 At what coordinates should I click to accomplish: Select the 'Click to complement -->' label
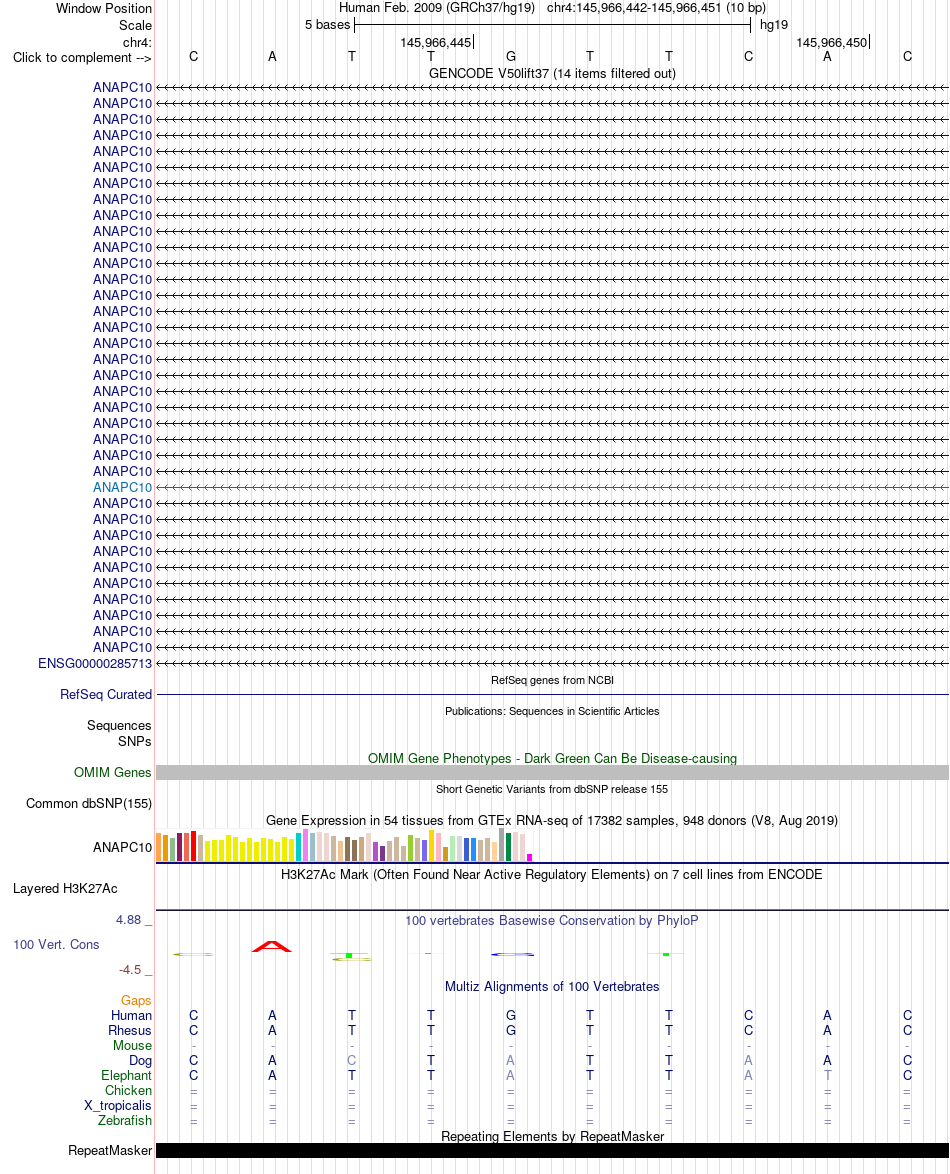click(82, 58)
